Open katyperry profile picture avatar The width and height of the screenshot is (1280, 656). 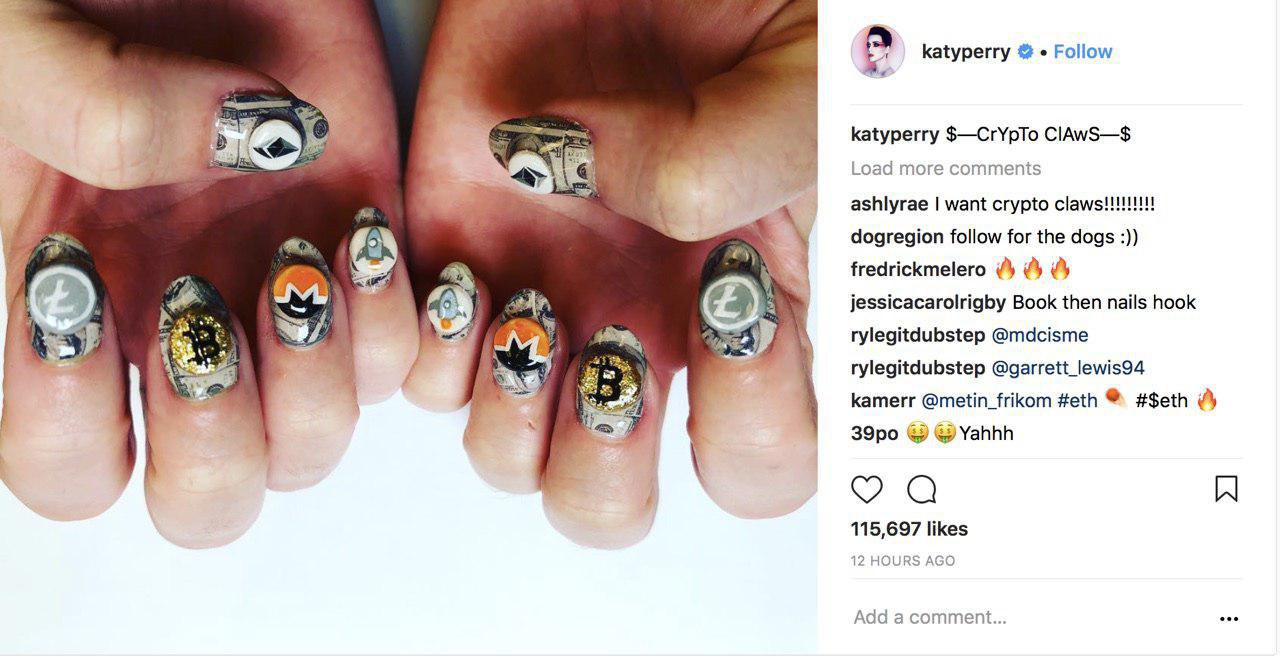pyautogui.click(x=877, y=52)
